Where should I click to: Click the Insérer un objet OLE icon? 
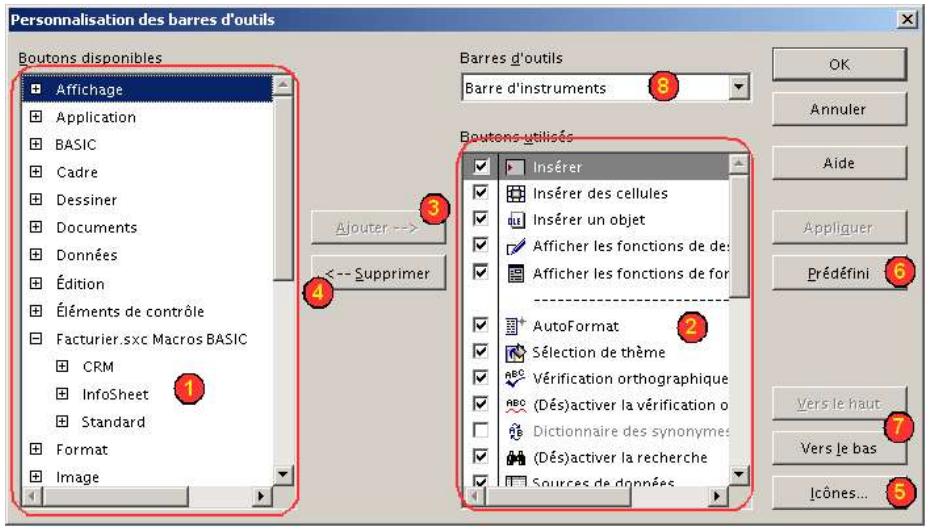pos(515,220)
